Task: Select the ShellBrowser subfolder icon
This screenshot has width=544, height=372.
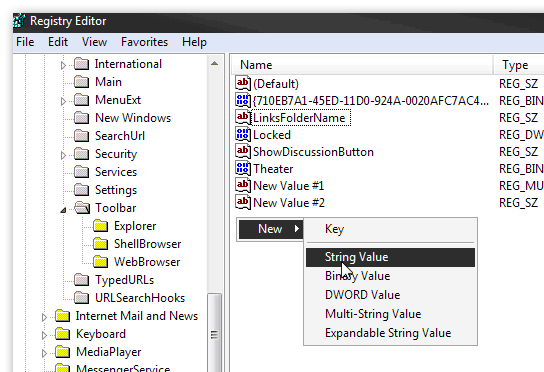Action: click(x=101, y=244)
